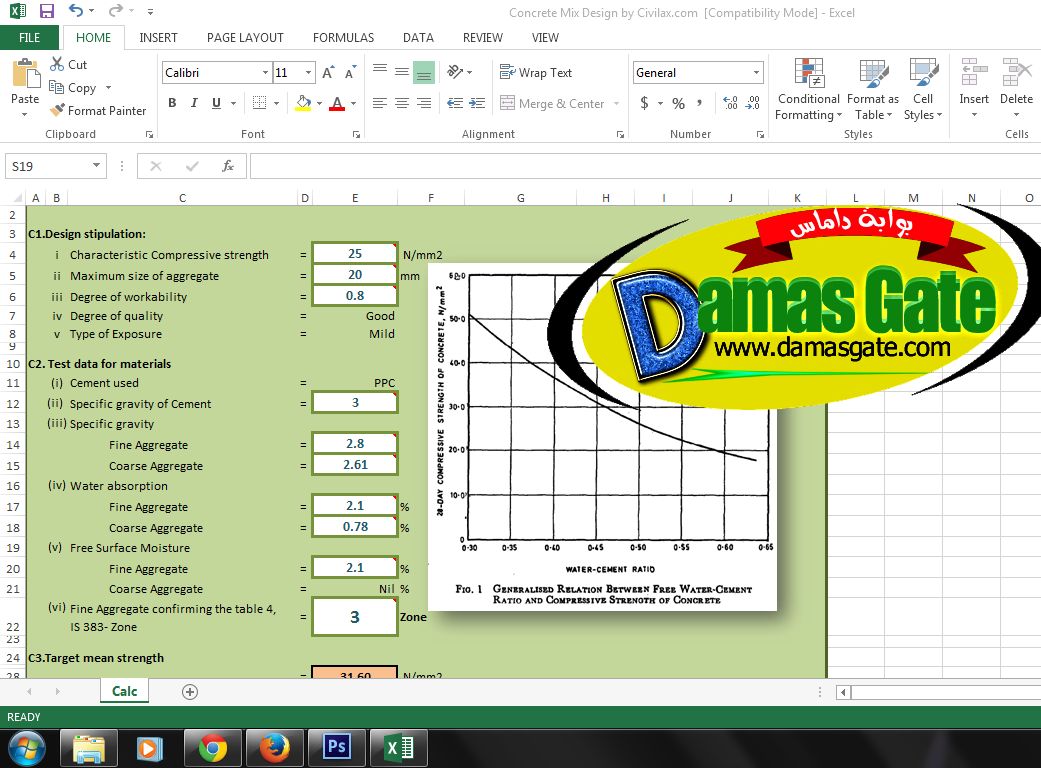
Task: Apply the Borders icon
Action: coord(260,103)
